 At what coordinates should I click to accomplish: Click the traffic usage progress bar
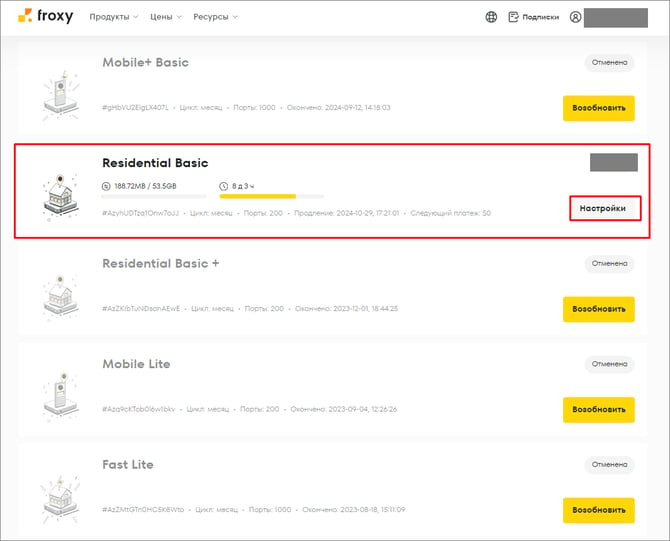[154, 197]
